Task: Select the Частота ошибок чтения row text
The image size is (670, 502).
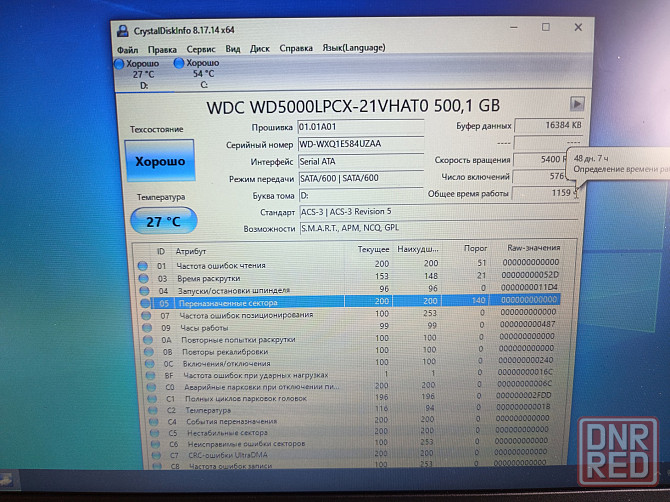Action: [x=221, y=266]
